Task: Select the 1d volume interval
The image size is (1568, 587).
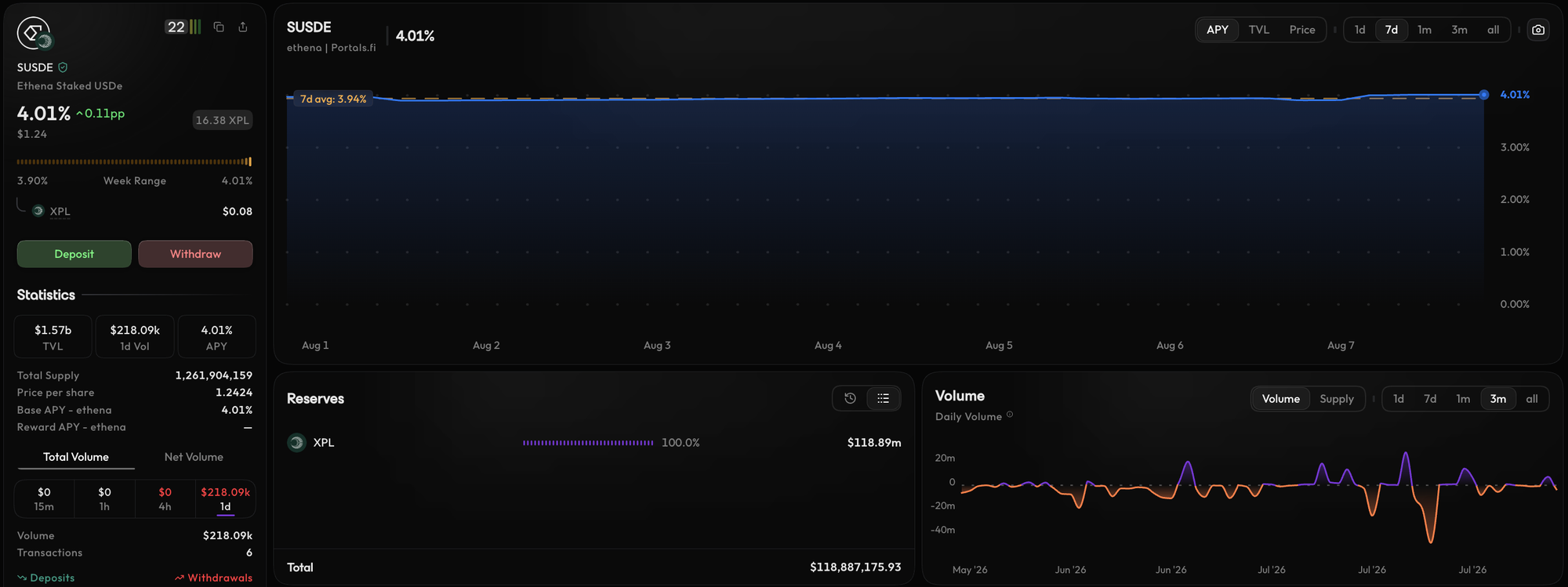Action: tap(225, 498)
